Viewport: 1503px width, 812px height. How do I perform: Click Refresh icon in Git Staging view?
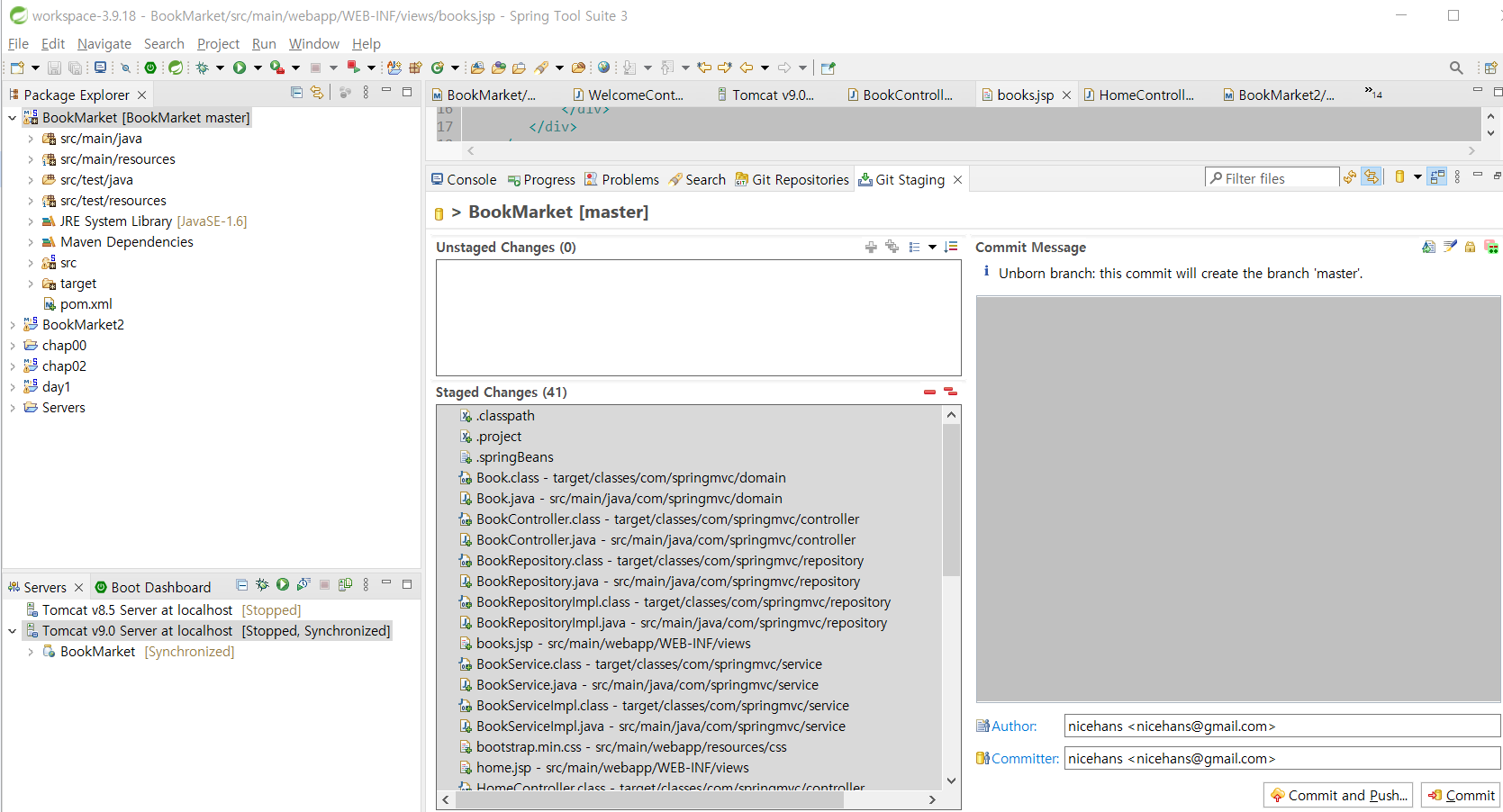tap(1349, 177)
